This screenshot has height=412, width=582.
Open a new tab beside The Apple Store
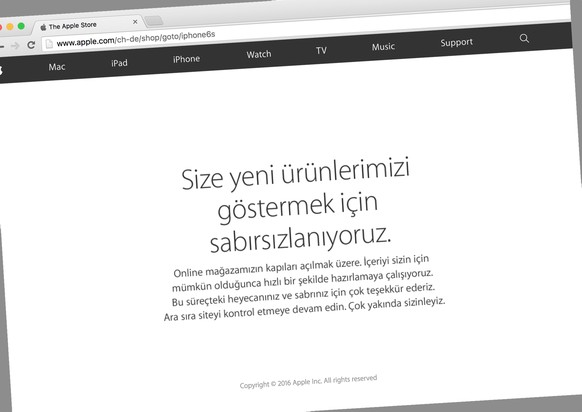point(154,21)
